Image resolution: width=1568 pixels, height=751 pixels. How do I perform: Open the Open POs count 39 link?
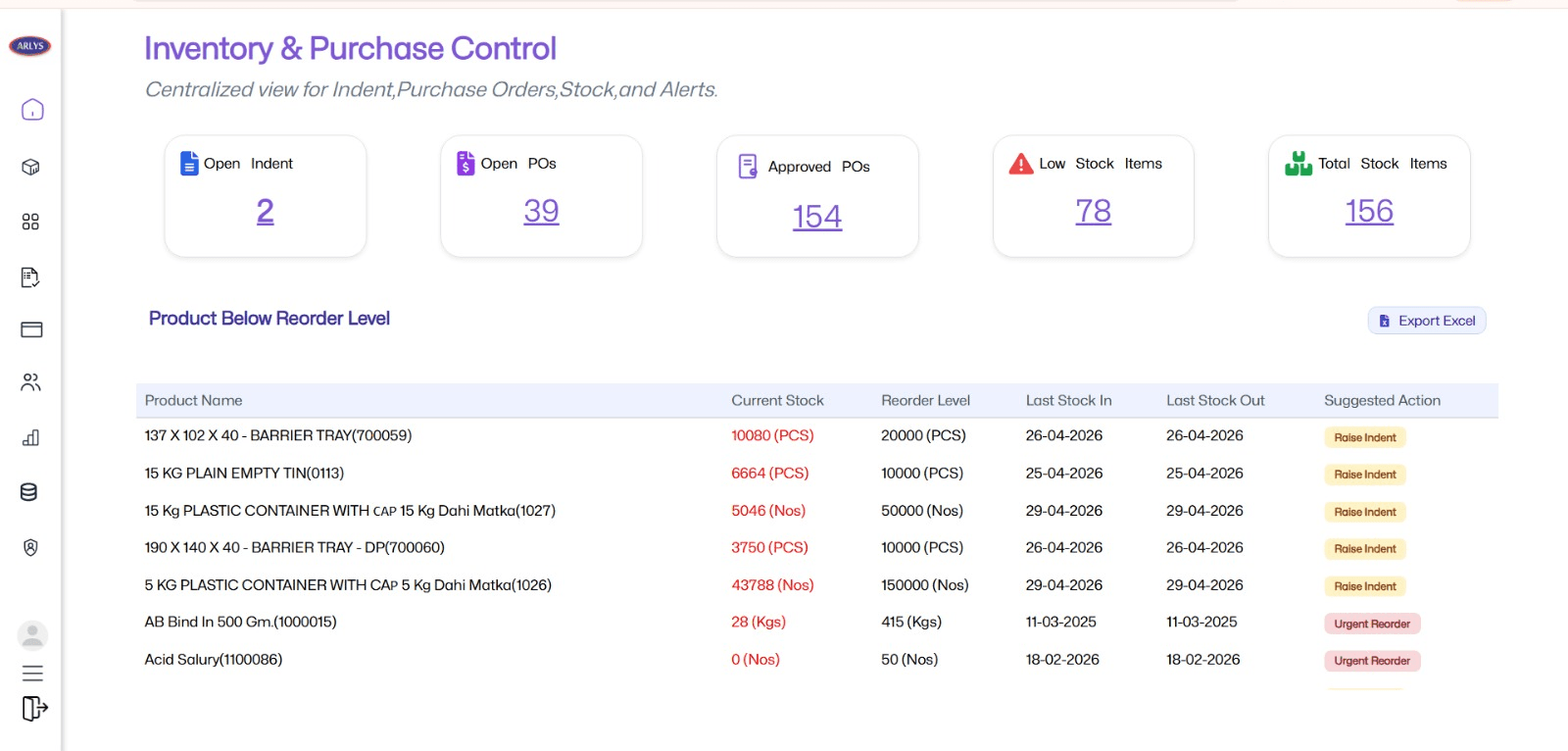pyautogui.click(x=541, y=211)
